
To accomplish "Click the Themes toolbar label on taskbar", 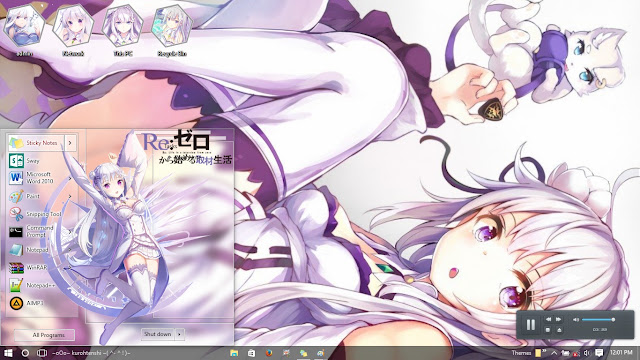I will click(x=521, y=353).
